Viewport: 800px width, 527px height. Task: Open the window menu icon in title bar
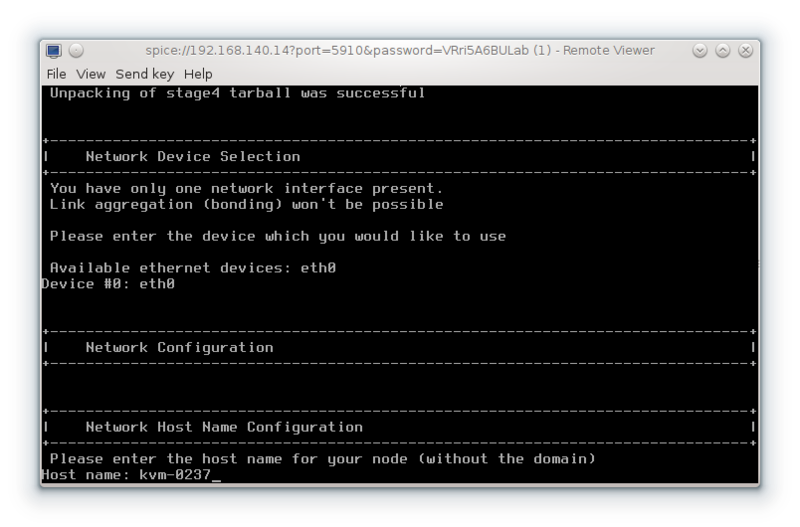click(54, 51)
